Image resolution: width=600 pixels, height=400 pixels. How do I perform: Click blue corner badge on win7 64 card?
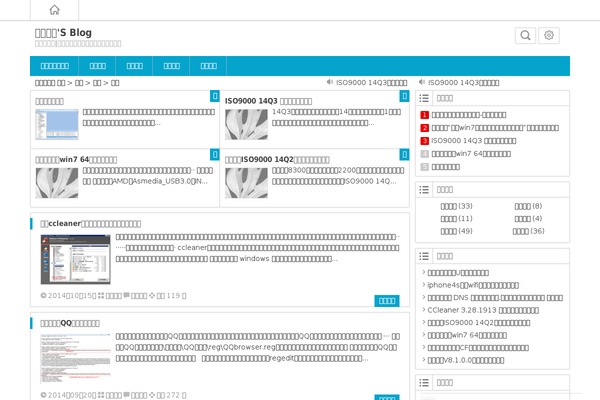(215, 155)
